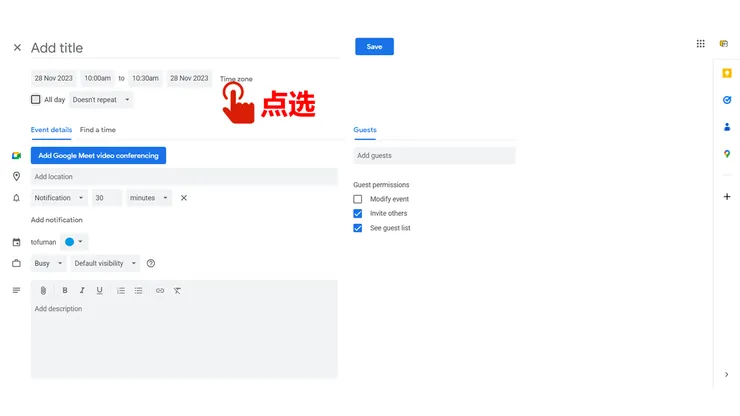Image resolution: width=740 pixels, height=416 pixels.
Task: Open Google apps grid icon
Action: [x=700, y=44]
